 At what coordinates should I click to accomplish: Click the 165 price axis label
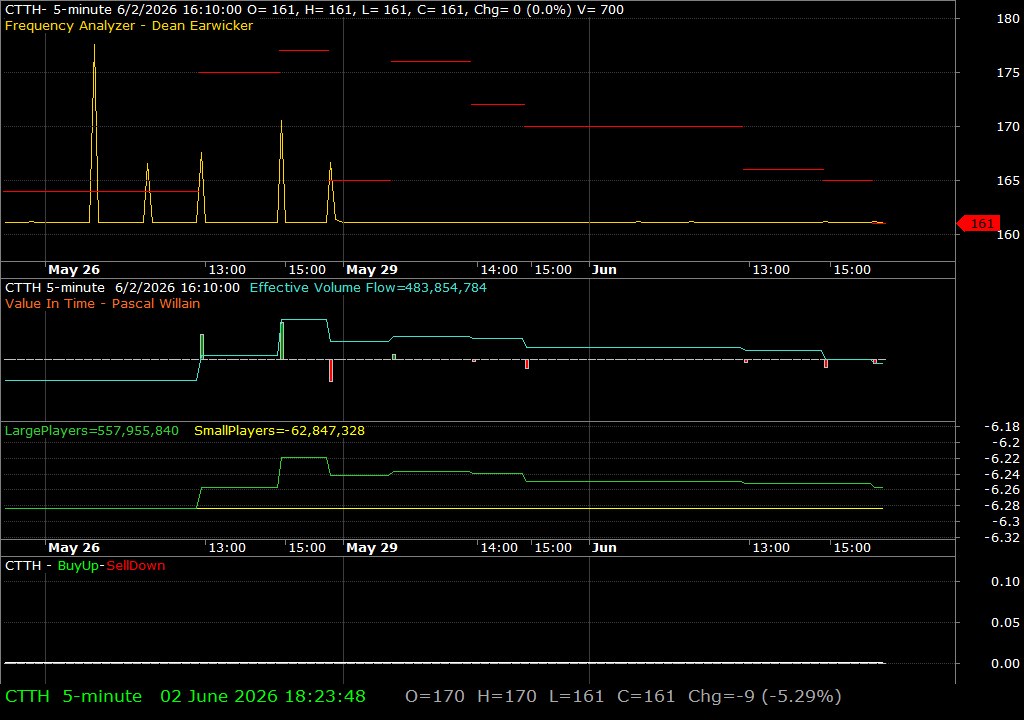point(1008,180)
